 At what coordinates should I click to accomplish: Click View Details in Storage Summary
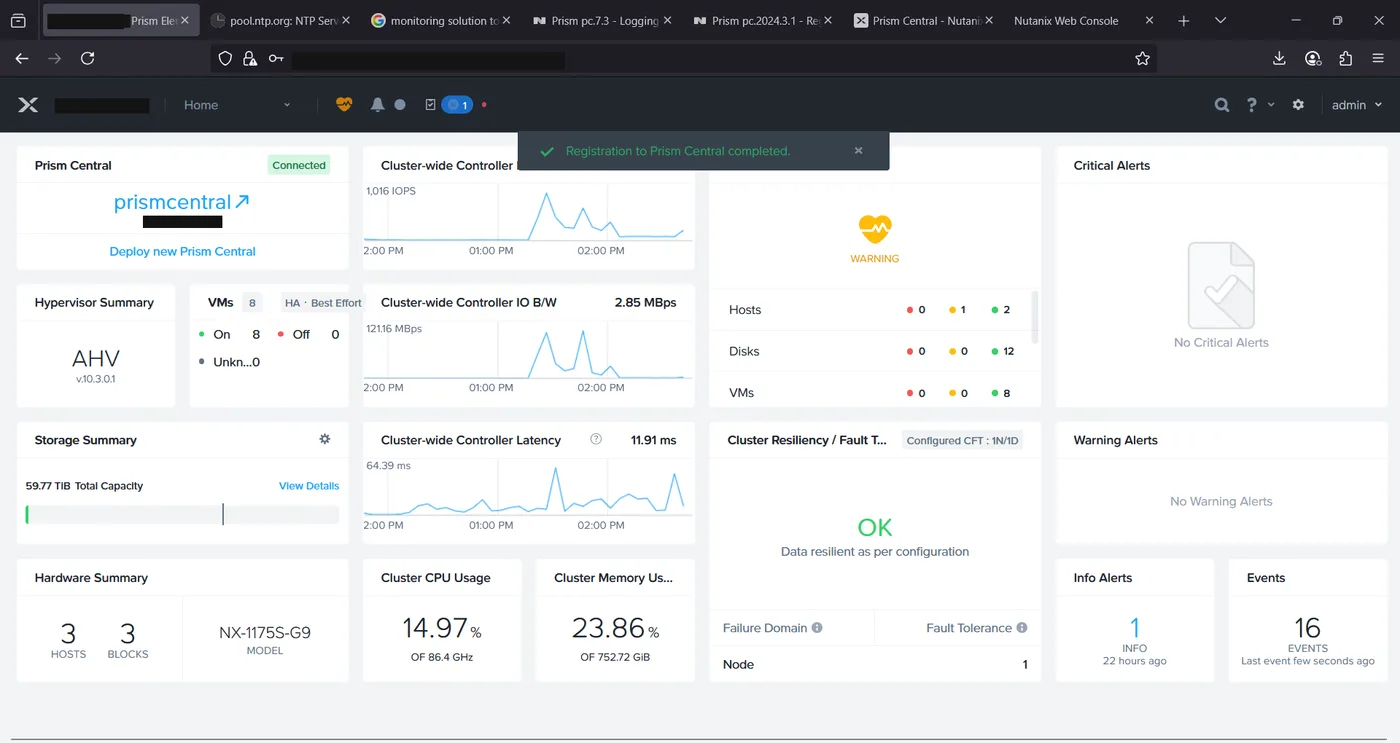coord(309,486)
